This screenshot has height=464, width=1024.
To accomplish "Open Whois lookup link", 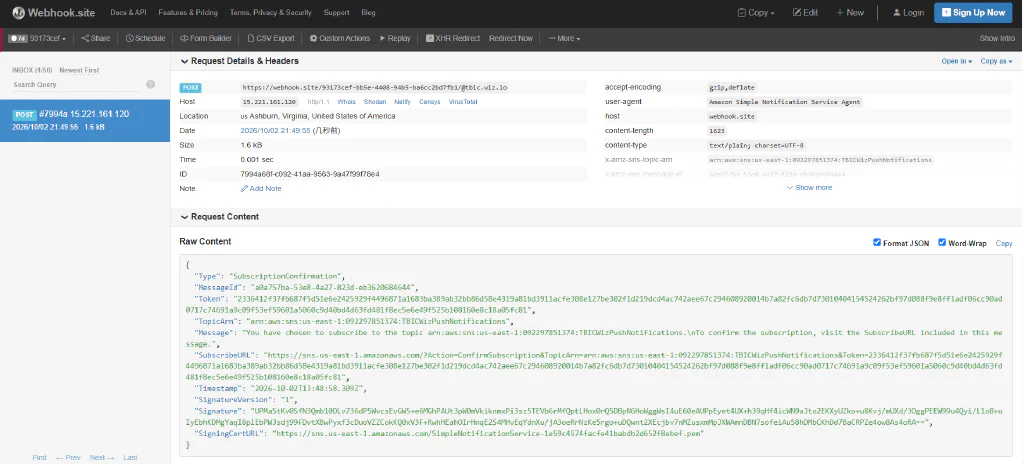I will 346,102.
